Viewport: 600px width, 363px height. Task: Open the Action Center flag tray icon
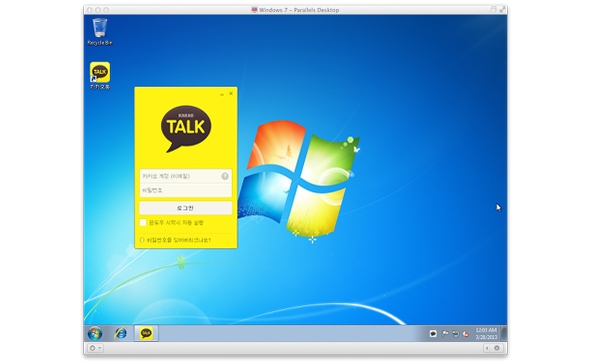click(x=445, y=334)
